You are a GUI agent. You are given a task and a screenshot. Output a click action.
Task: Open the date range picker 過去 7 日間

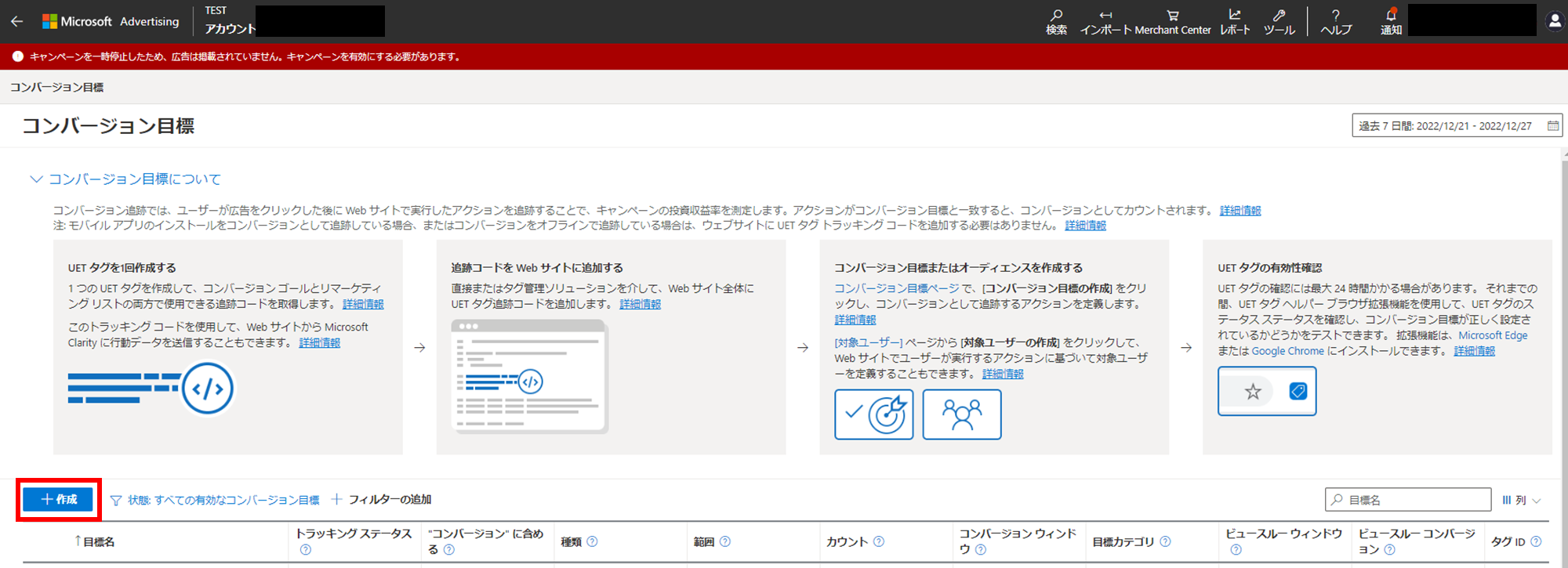[1457, 125]
